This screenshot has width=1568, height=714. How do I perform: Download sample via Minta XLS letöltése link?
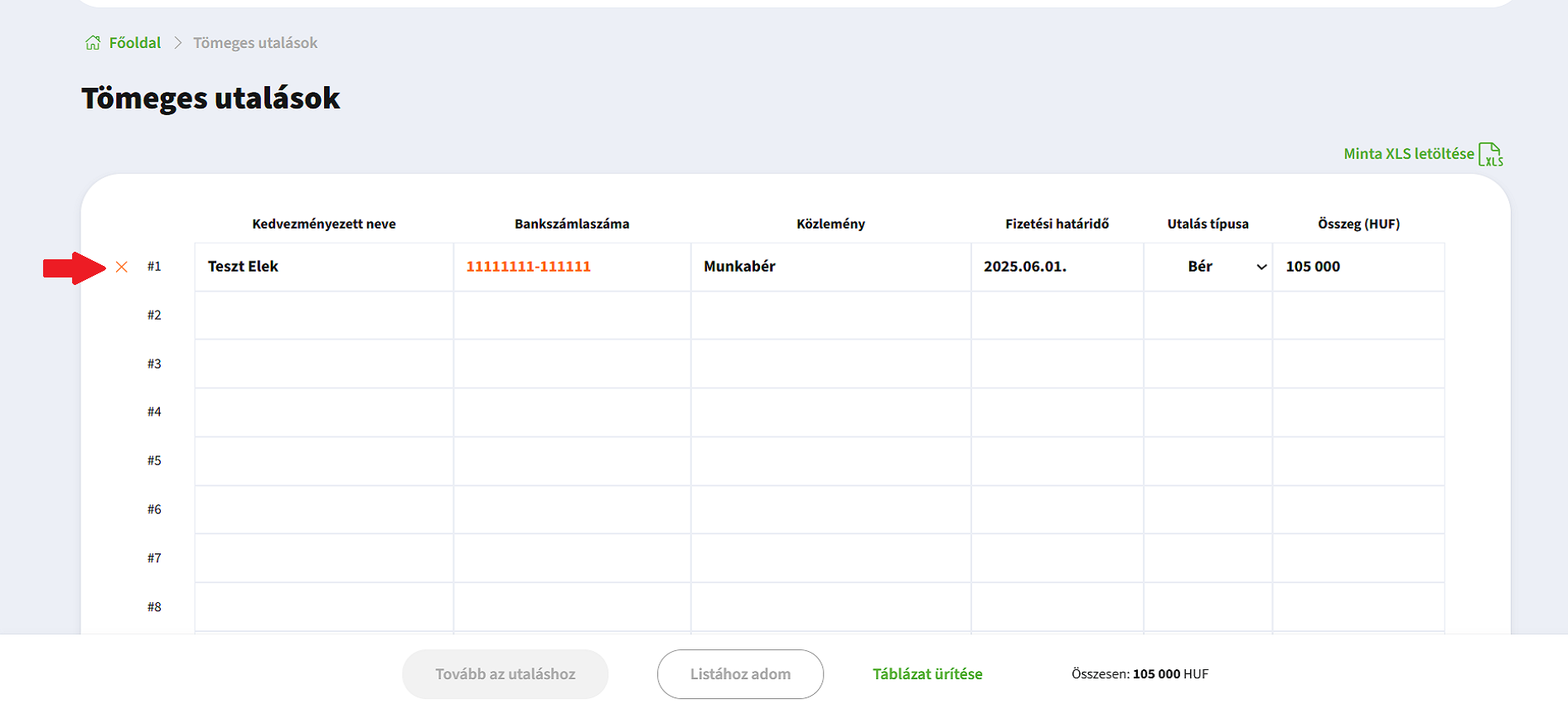click(1409, 154)
